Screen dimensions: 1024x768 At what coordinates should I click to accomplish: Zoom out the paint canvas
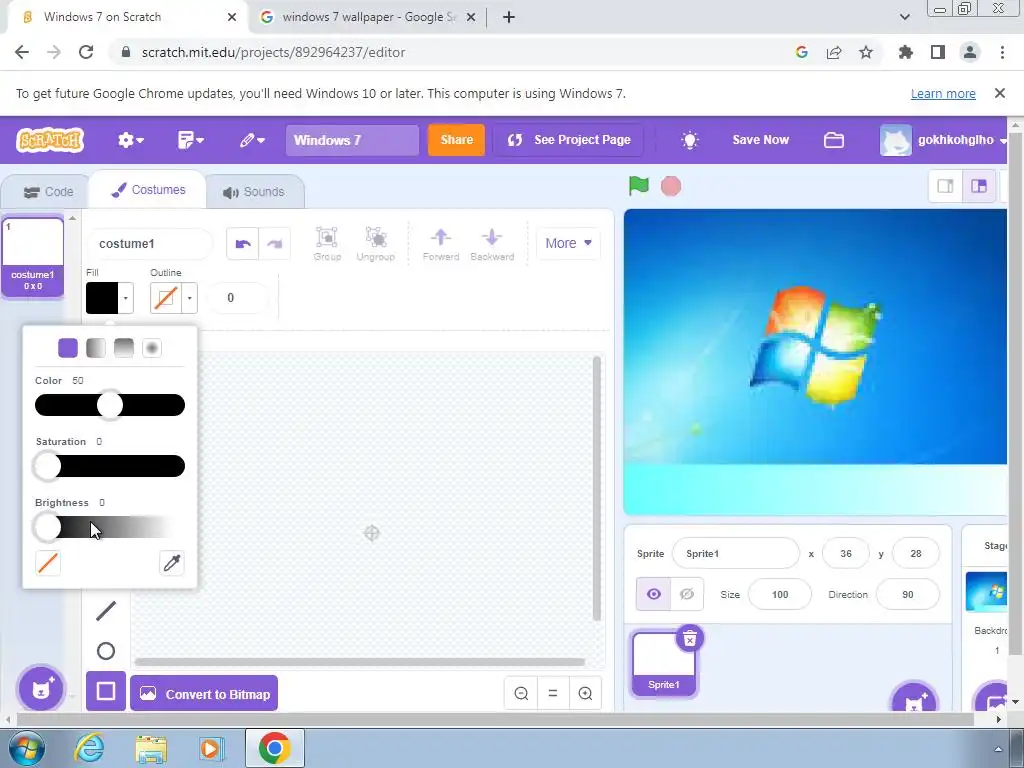click(521, 694)
